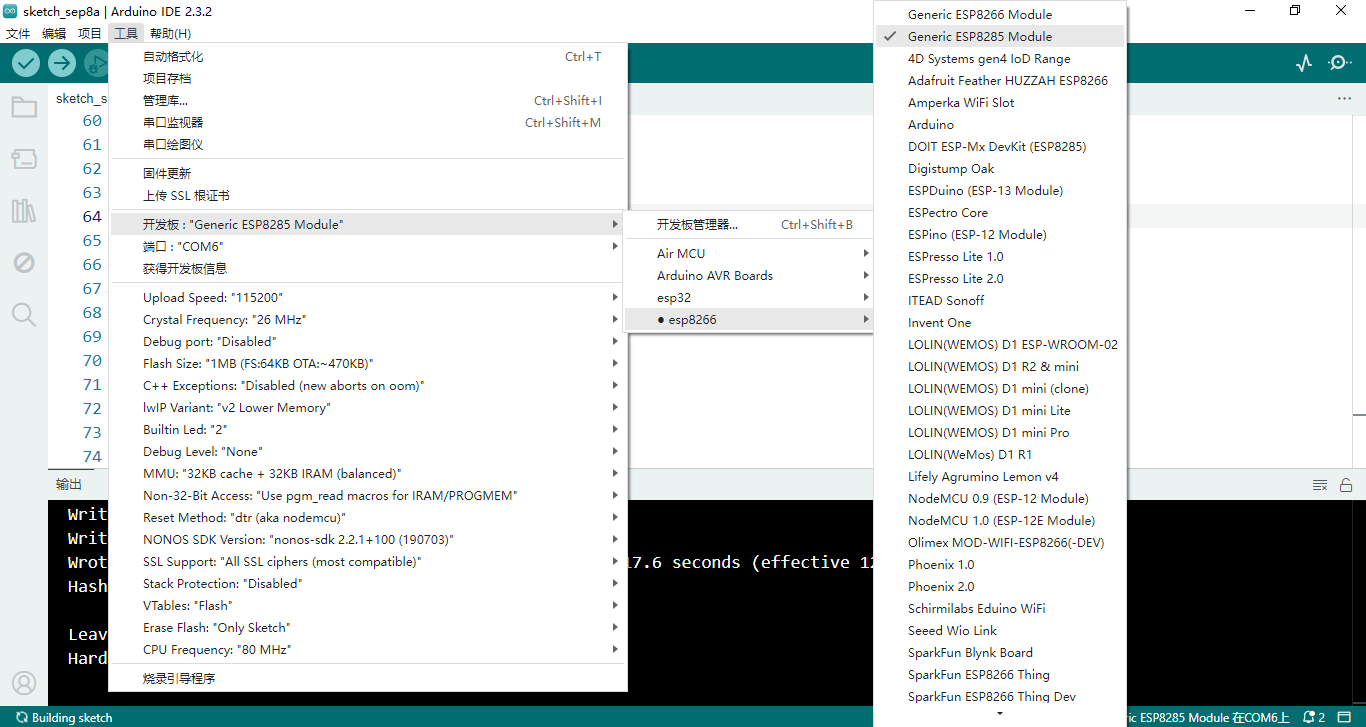Image resolution: width=1366 pixels, height=727 pixels.
Task: Click the notifications bell in status bar
Action: 1311,718
